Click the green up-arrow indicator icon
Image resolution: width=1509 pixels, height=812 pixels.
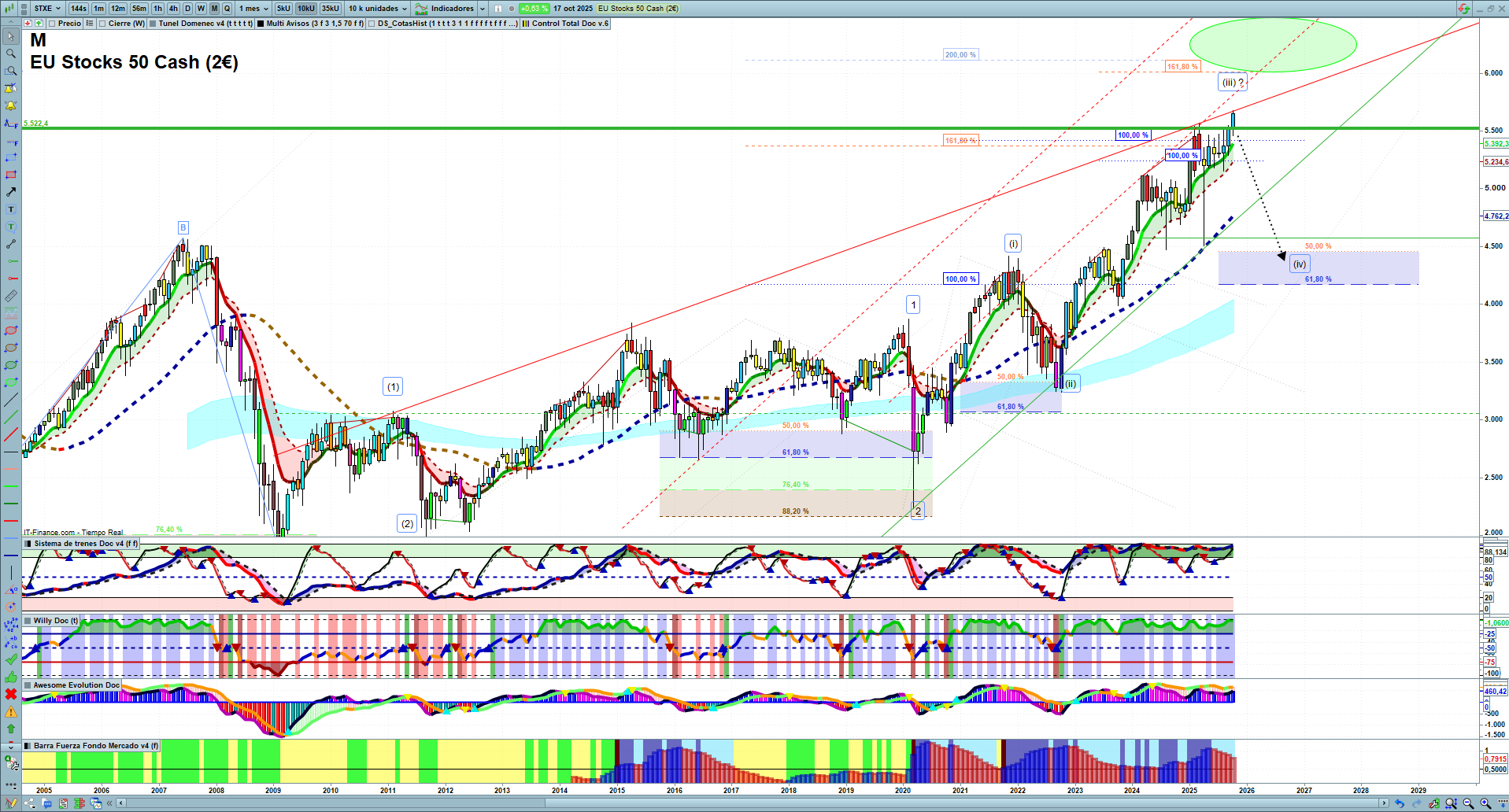click(x=38, y=24)
